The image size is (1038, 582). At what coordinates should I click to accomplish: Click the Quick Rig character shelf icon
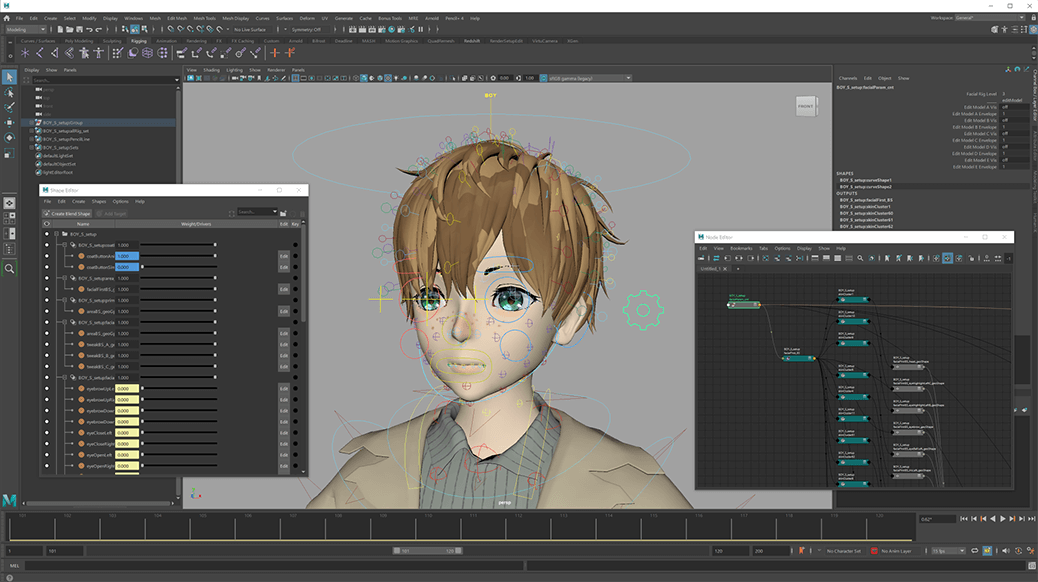click(84, 53)
